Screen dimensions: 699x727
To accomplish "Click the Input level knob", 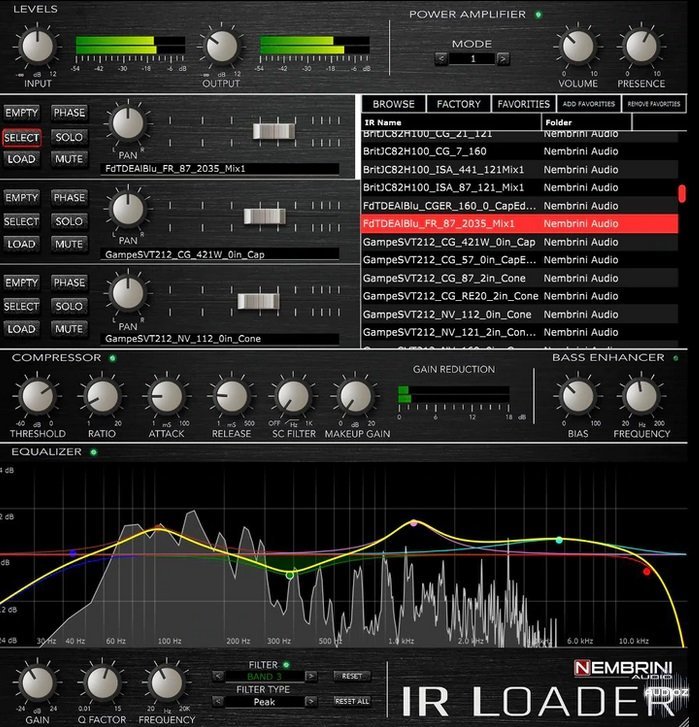I will coord(38,47).
